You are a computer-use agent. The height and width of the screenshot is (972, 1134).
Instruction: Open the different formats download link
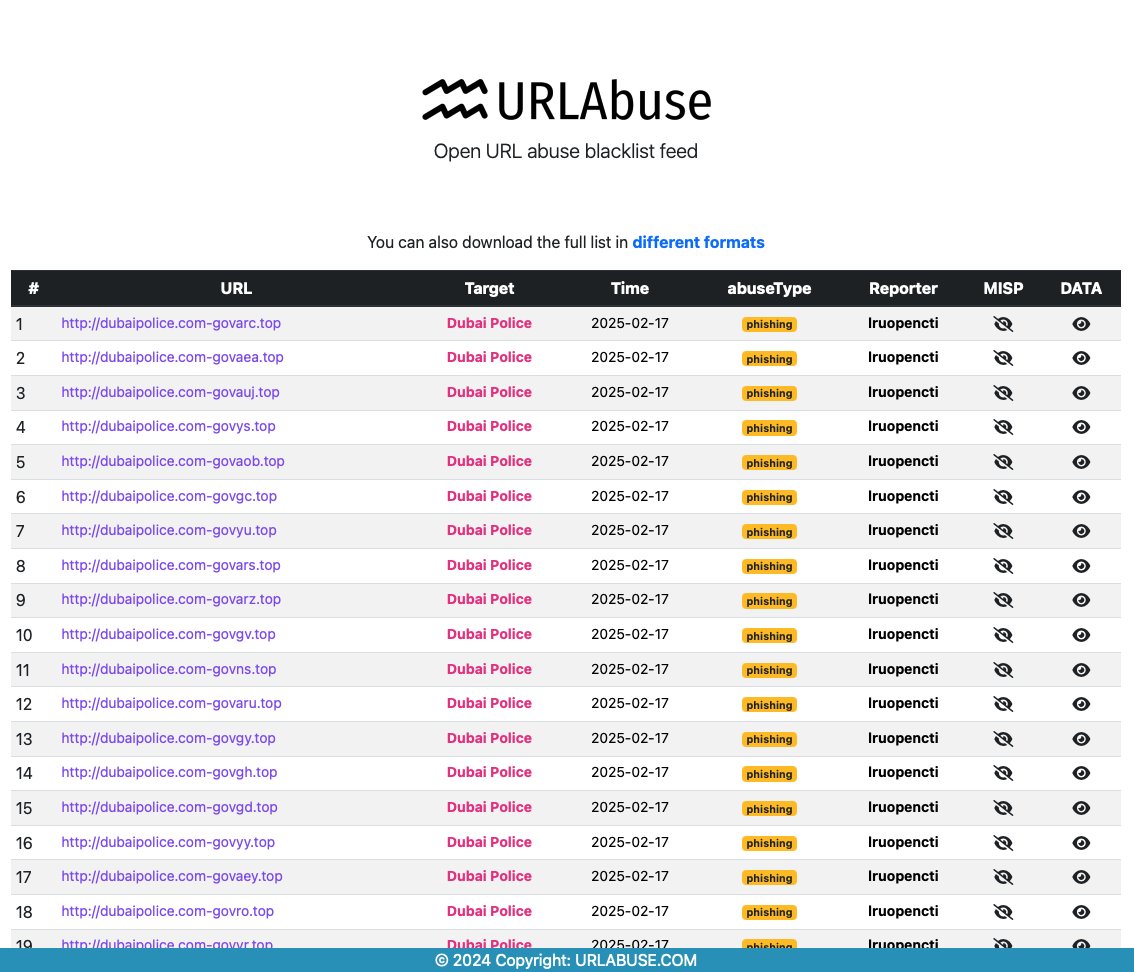[698, 242]
